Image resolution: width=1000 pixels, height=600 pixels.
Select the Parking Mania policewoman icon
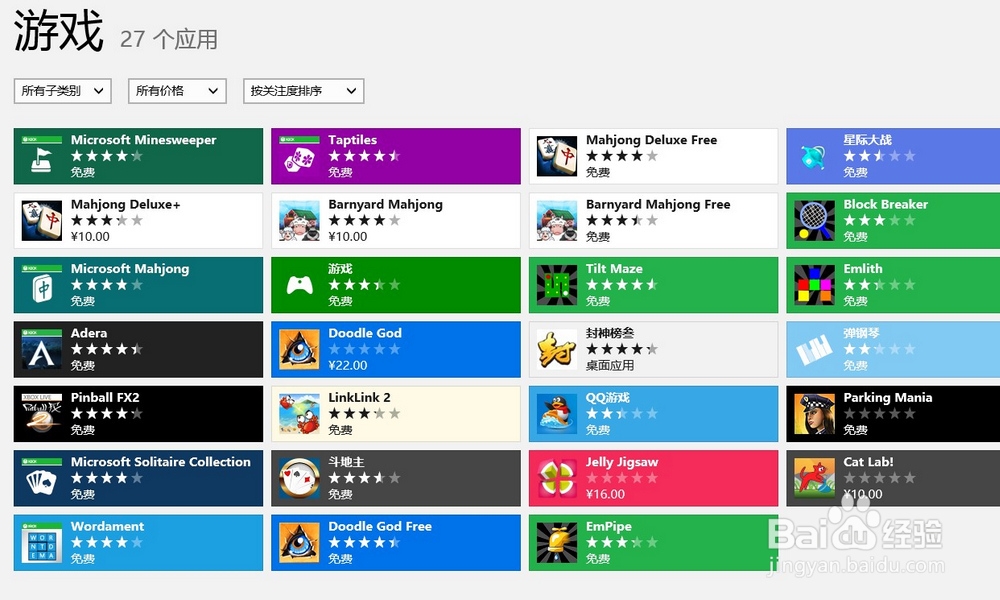tap(814, 413)
